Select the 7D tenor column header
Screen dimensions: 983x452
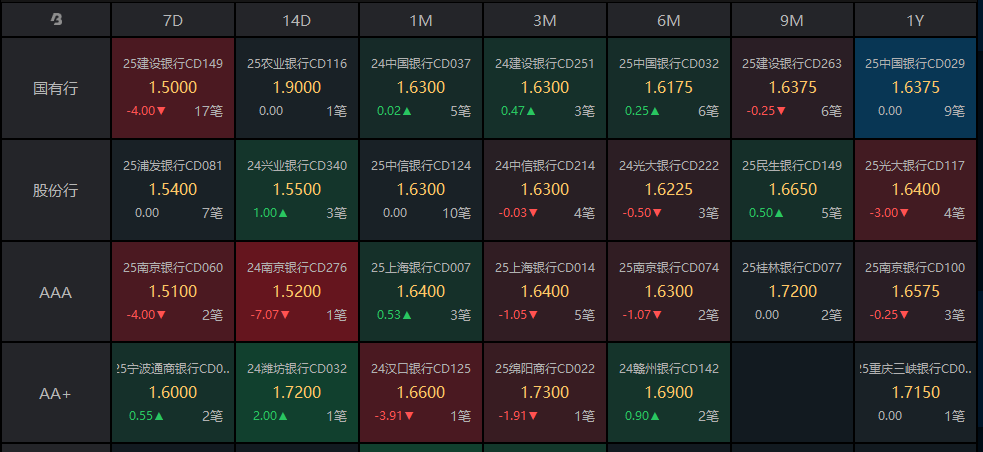[173, 19]
